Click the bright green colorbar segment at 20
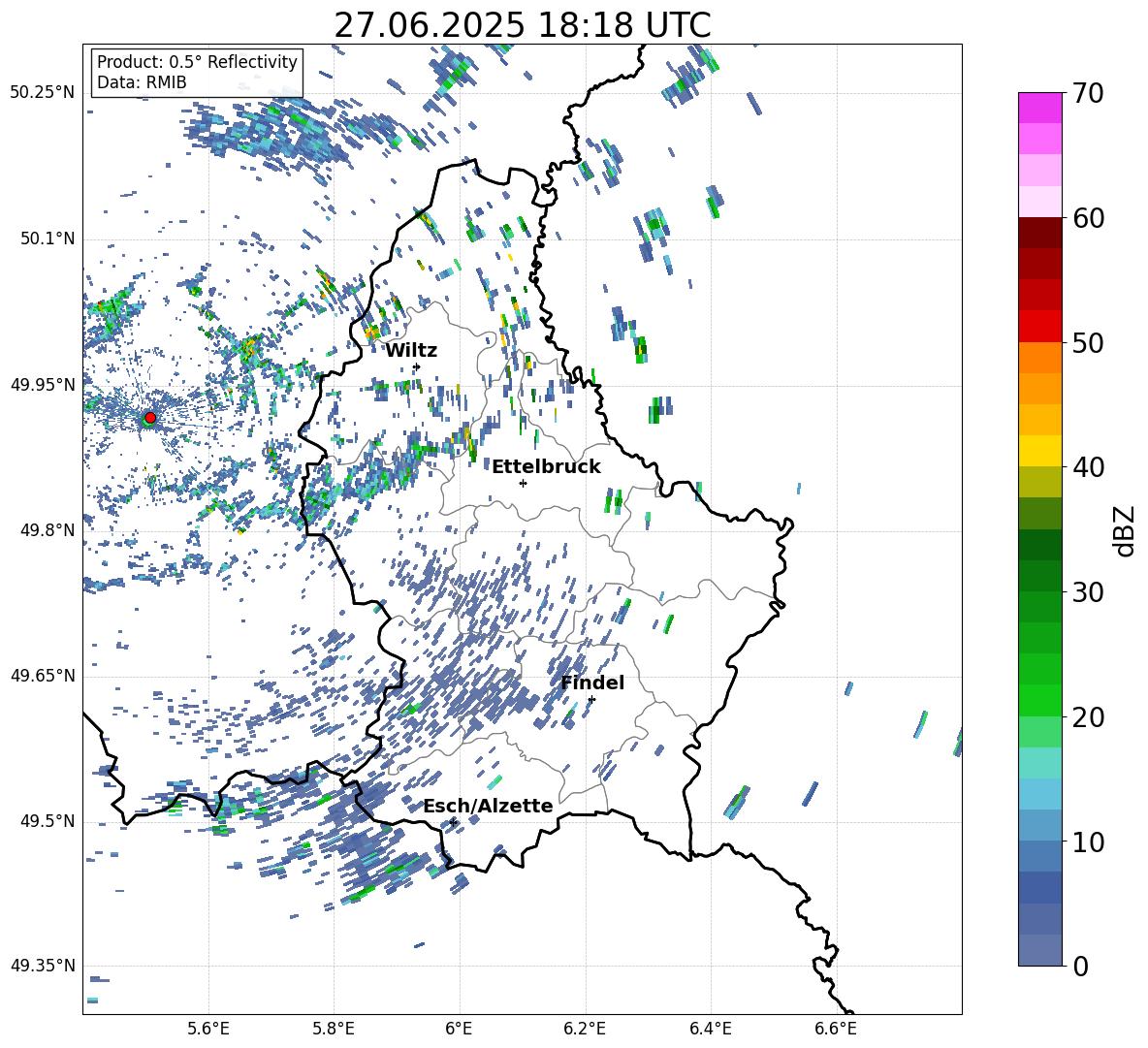 (1039, 700)
